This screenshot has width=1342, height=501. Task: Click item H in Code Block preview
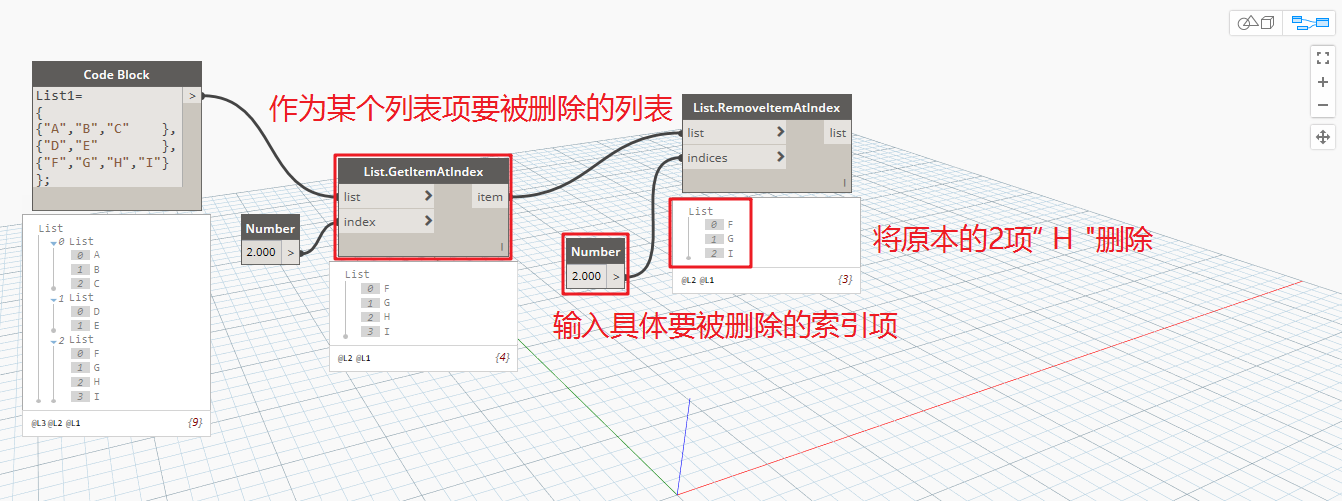96,382
